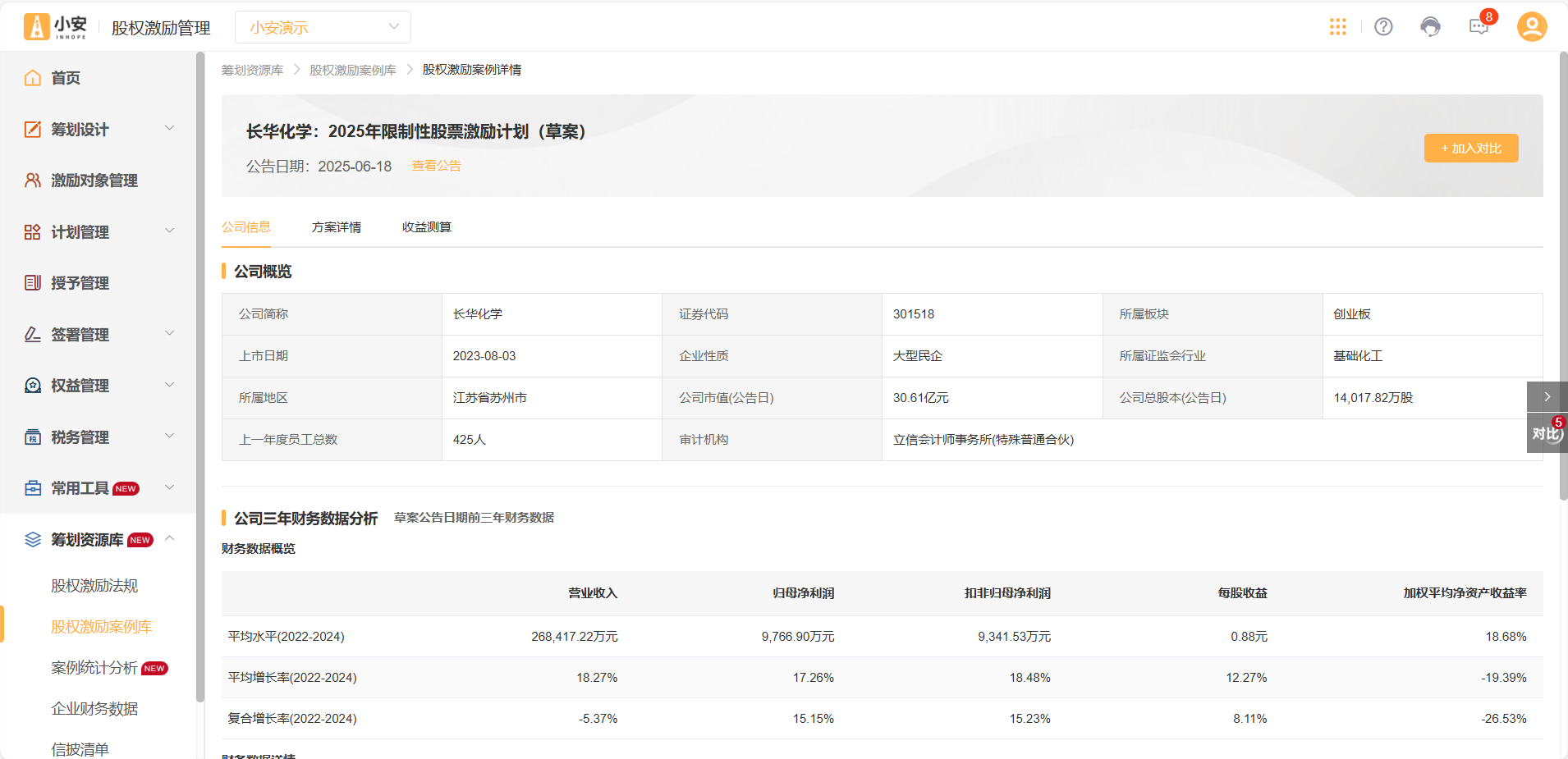Screen dimensions: 1568x759
Task: Click the 激励对象管理 people icon
Action: click(x=33, y=181)
